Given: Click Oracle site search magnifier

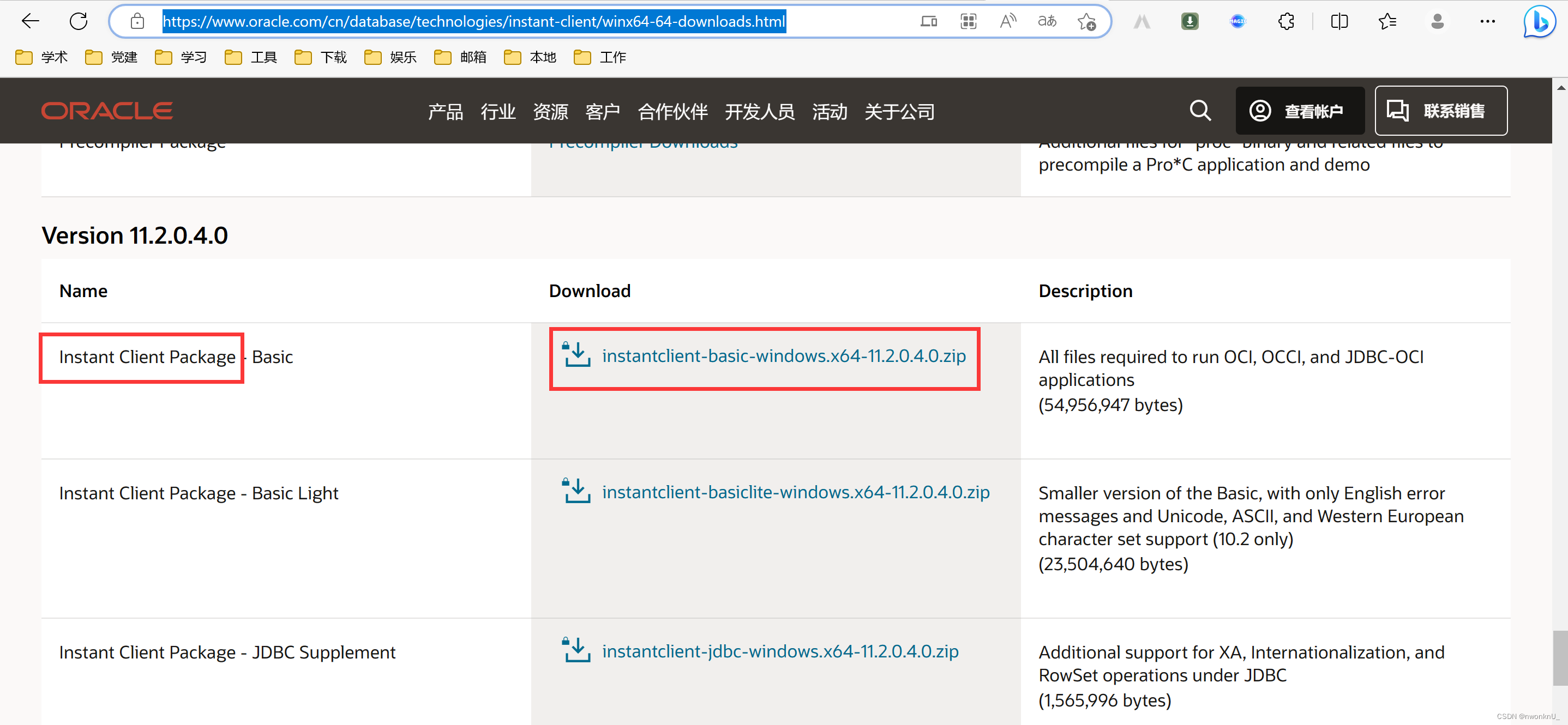Looking at the screenshot, I should pyautogui.click(x=1200, y=111).
